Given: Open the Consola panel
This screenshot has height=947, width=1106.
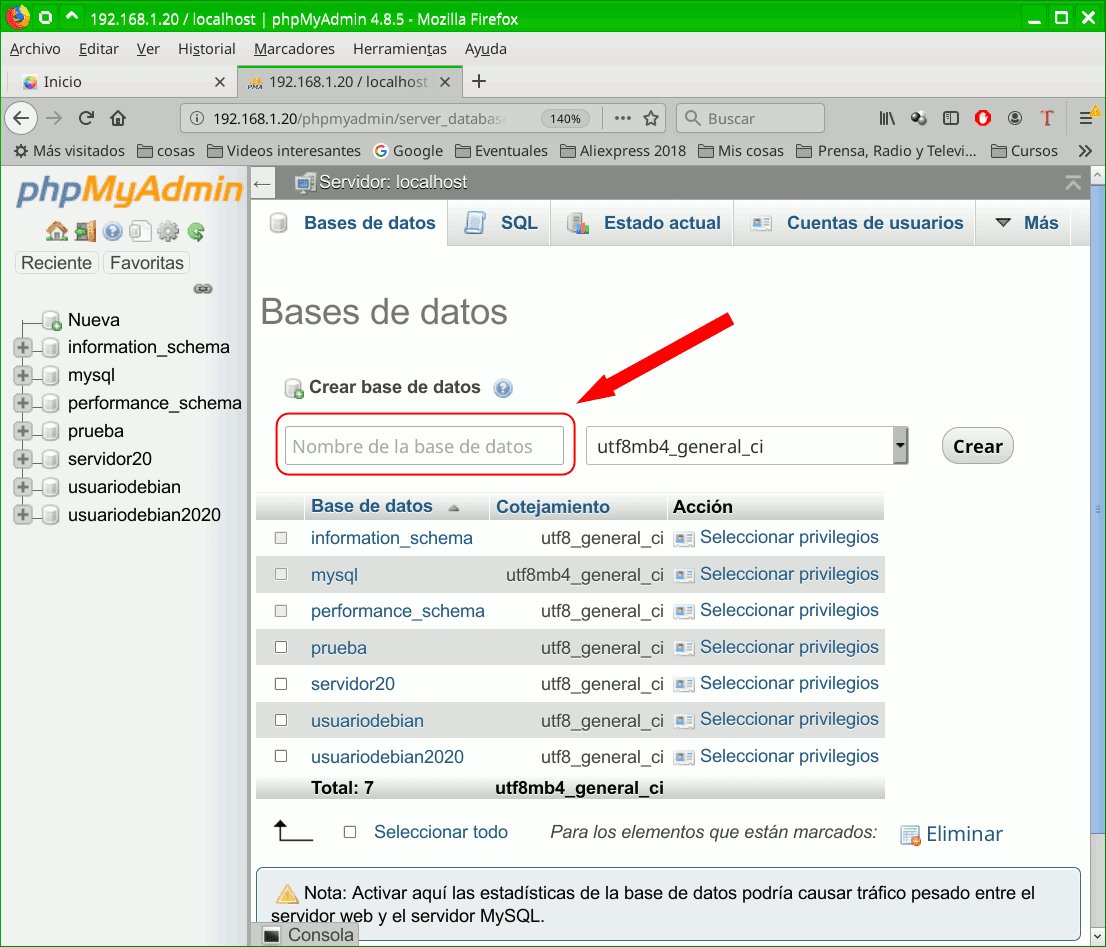Looking at the screenshot, I should click(308, 935).
